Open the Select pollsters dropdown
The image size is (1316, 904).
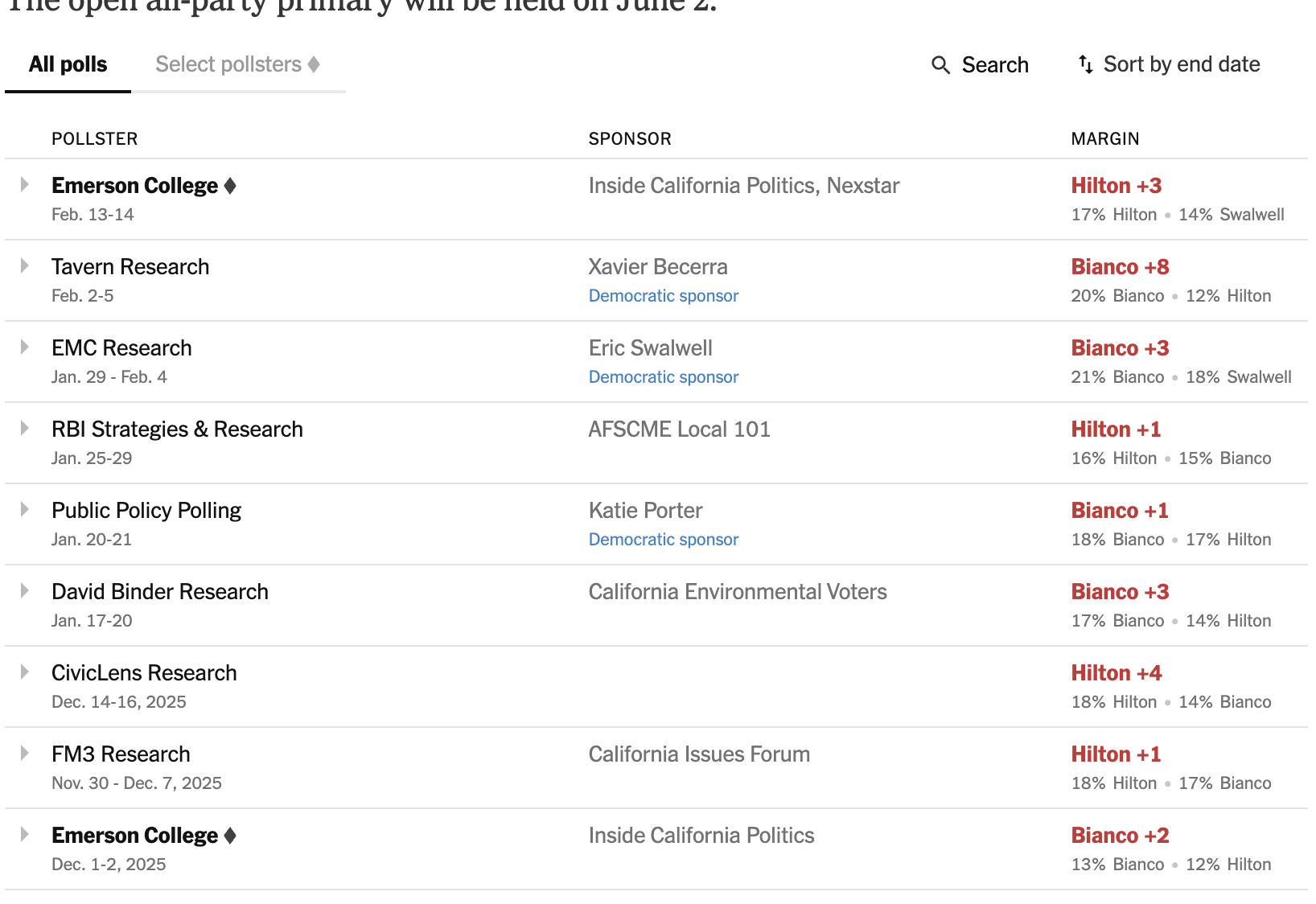(237, 64)
